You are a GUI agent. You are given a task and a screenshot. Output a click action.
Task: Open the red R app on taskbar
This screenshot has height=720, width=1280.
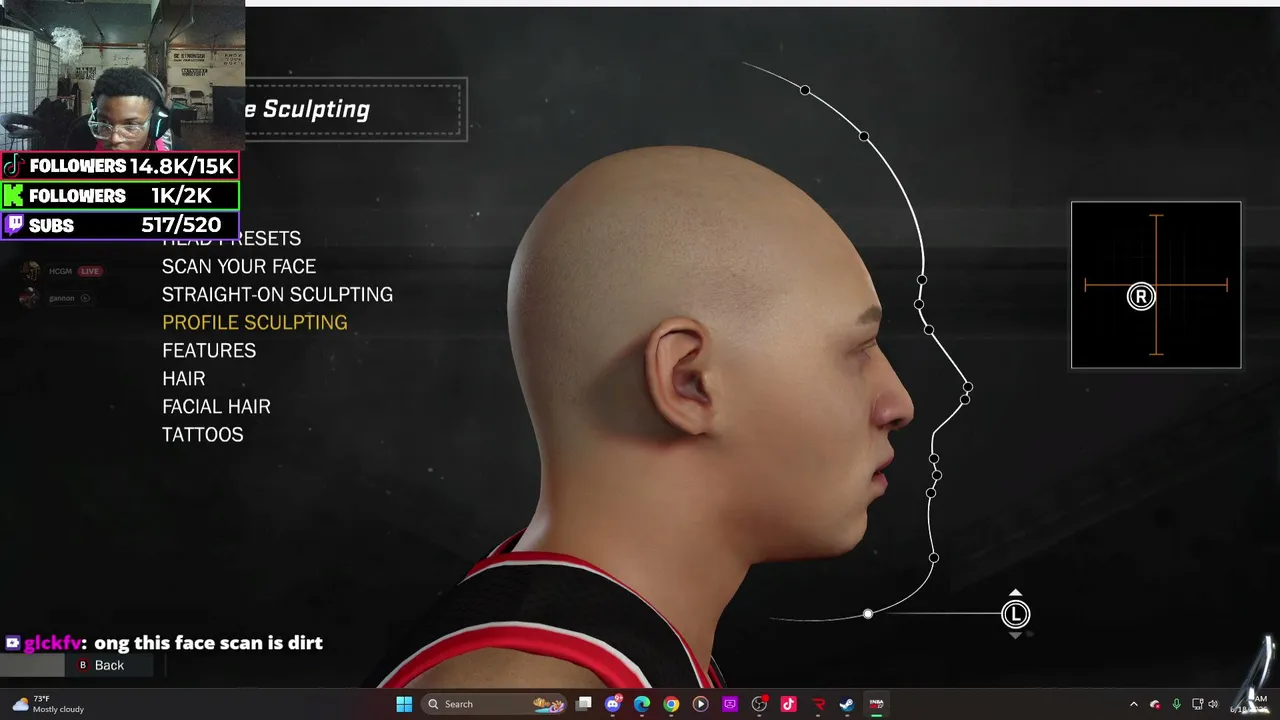click(818, 704)
